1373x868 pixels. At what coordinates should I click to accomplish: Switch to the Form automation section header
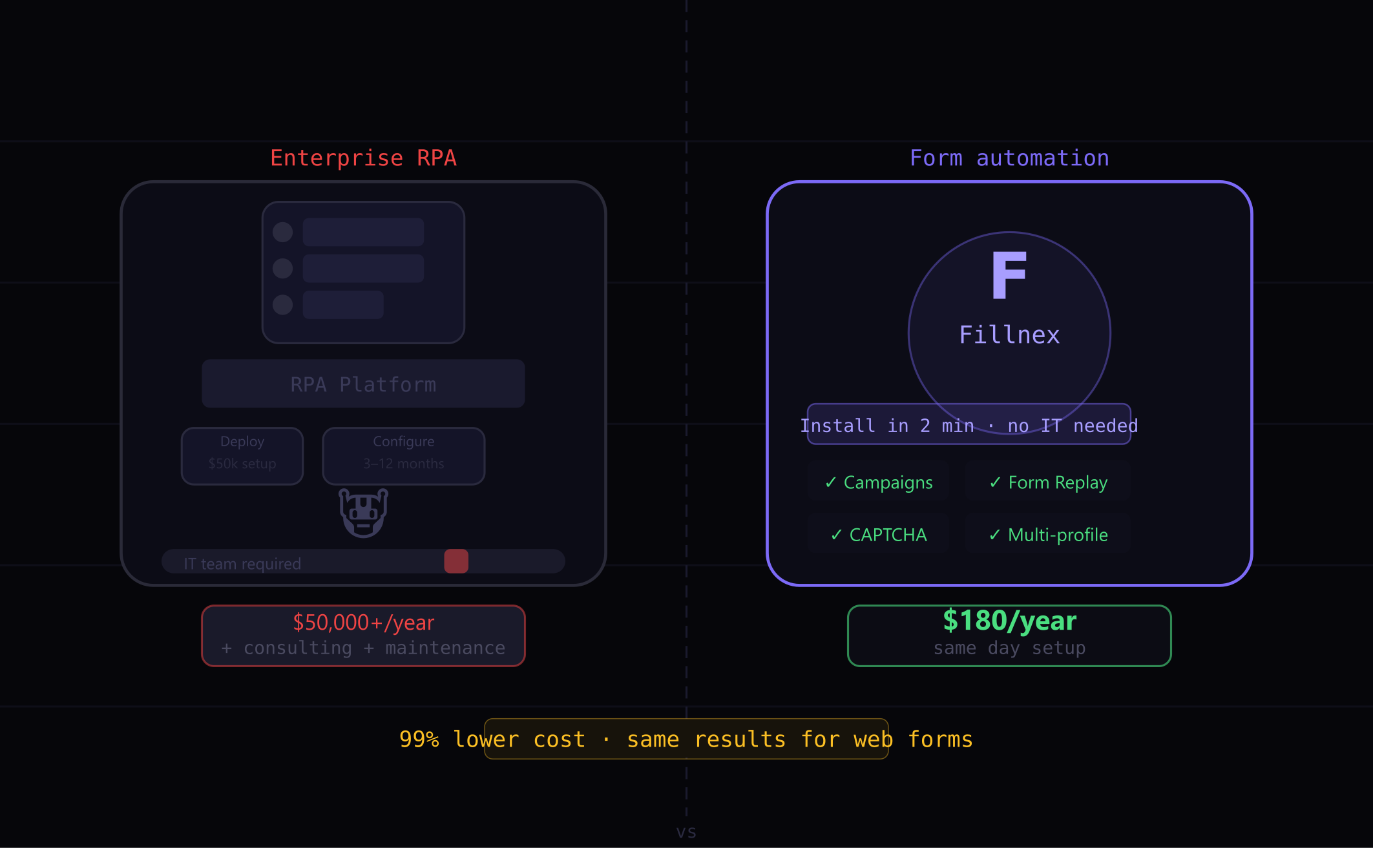point(1009,158)
